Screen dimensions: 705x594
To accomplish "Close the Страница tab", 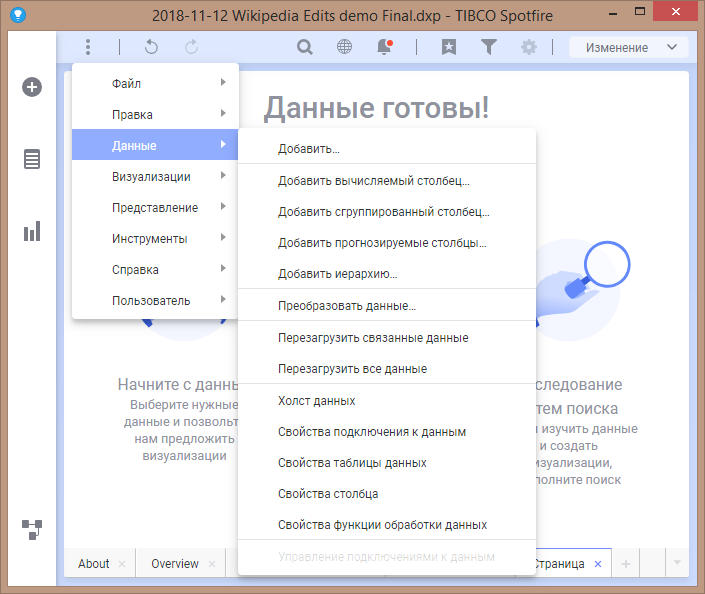I will pos(598,564).
